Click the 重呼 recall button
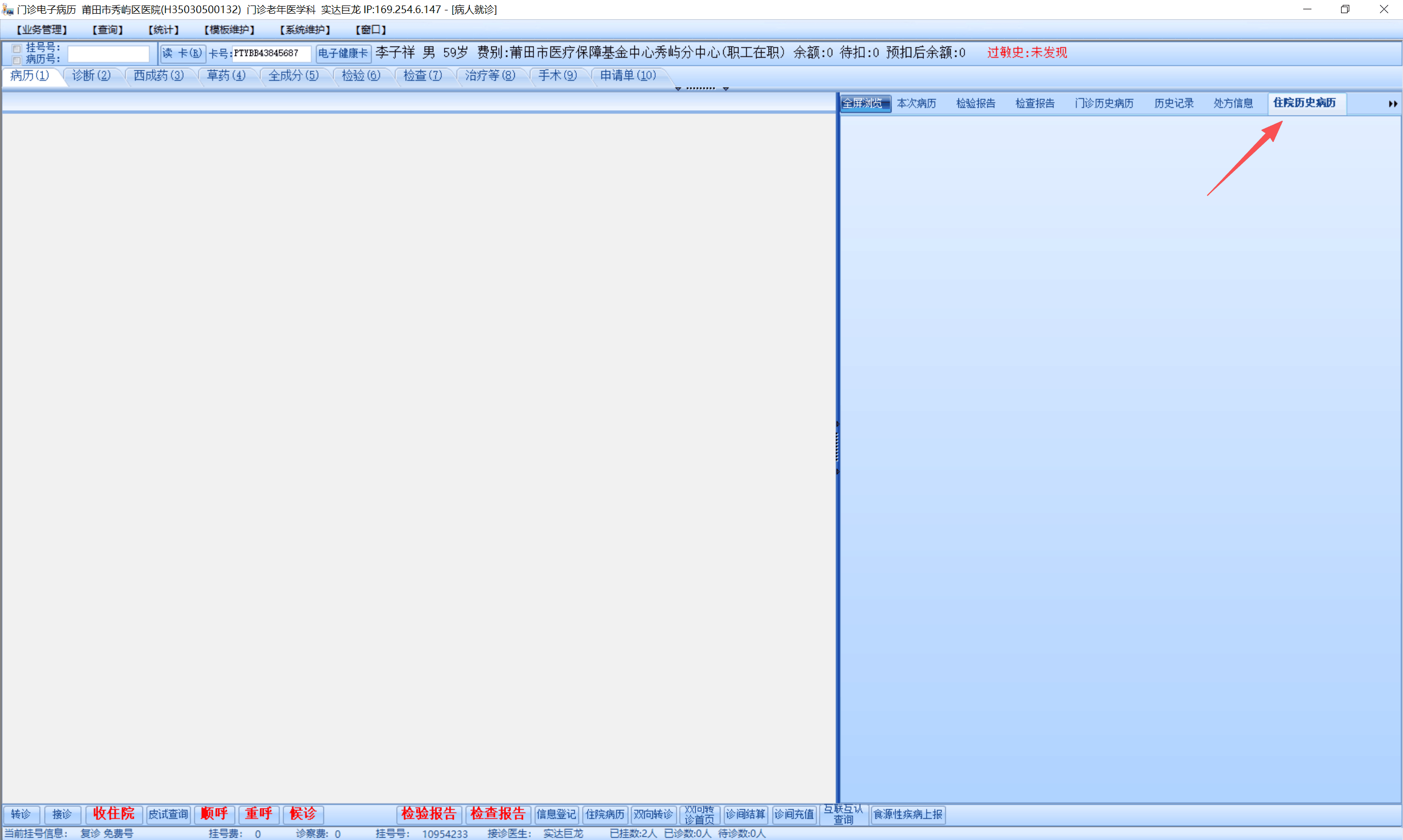 [259, 814]
